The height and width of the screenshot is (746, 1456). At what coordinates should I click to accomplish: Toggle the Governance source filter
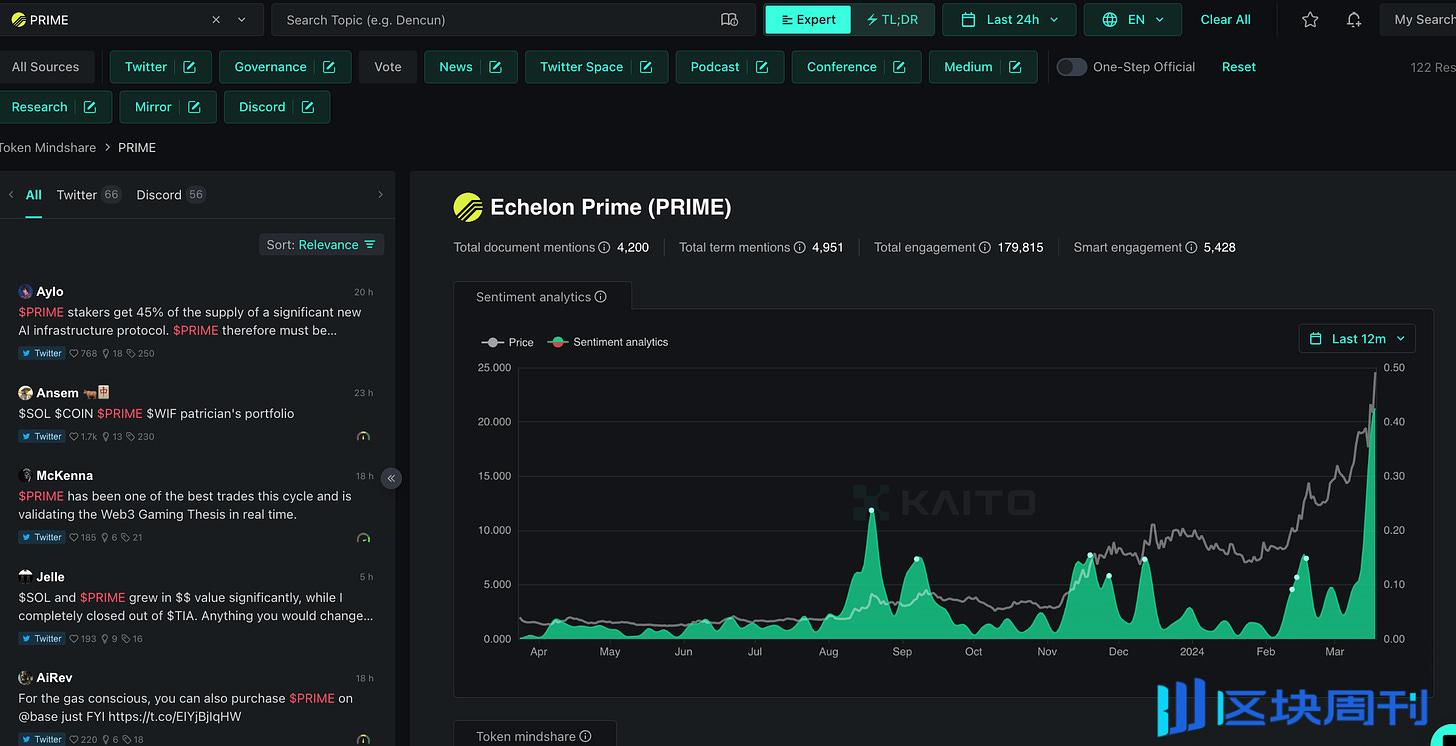270,67
